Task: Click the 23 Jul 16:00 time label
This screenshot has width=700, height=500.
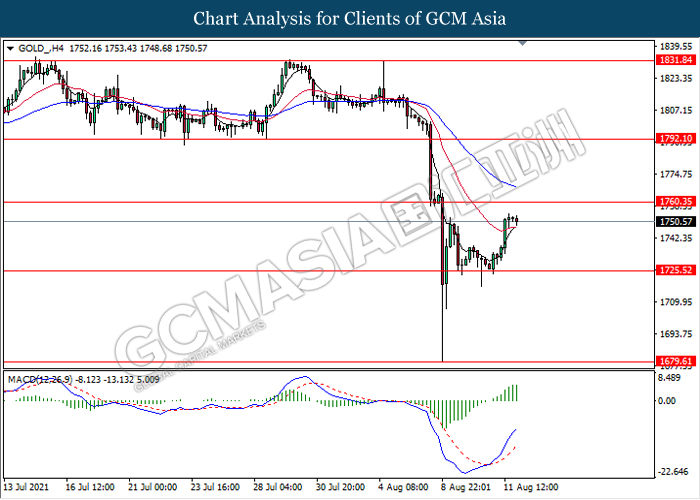Action: [215, 487]
